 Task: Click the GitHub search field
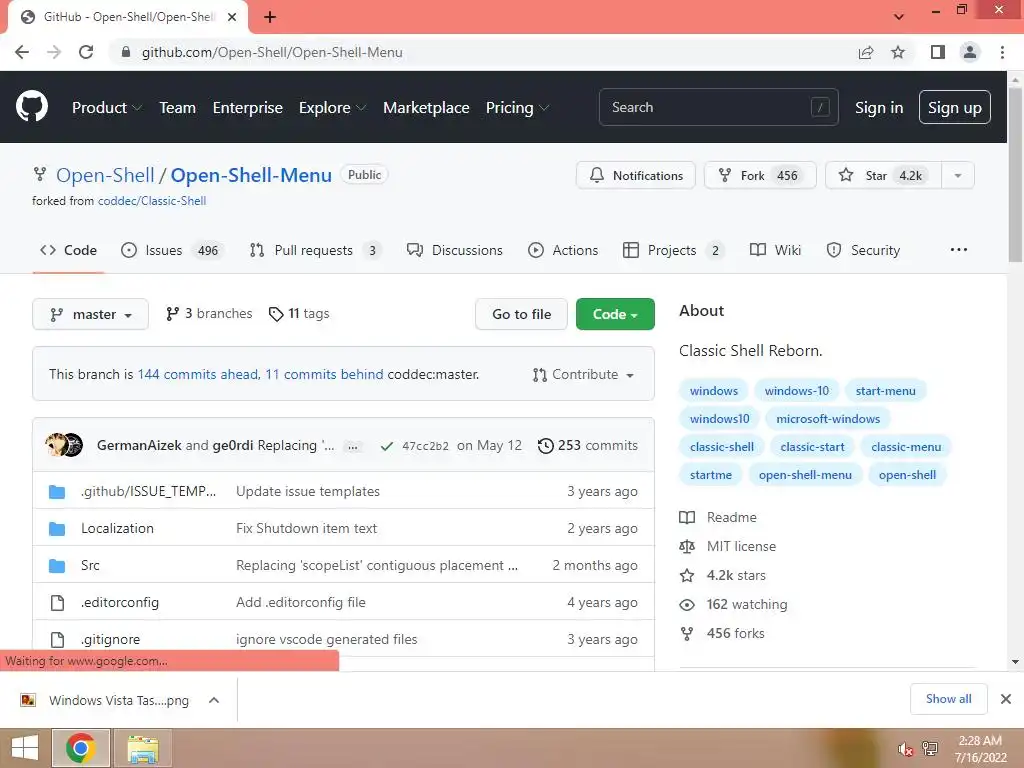(x=718, y=107)
